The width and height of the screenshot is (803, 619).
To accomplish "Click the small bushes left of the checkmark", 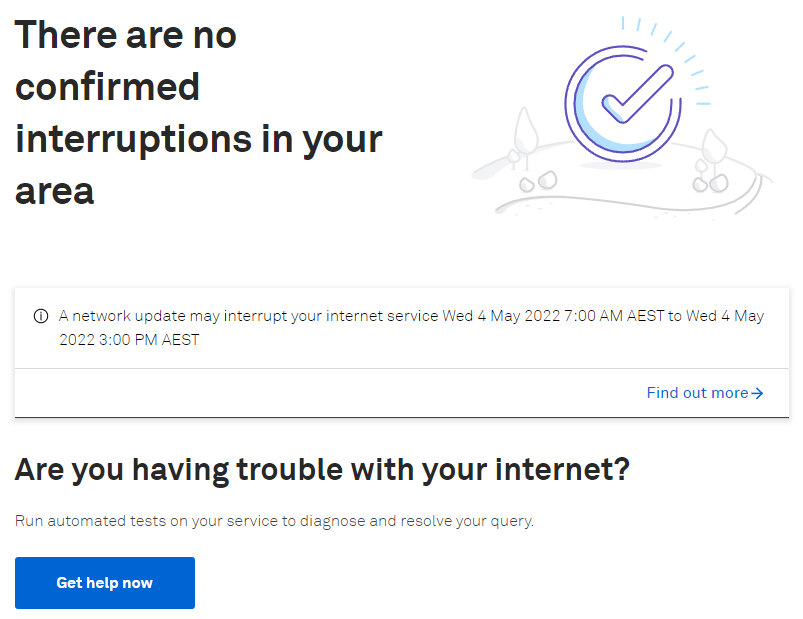I will pos(538,181).
